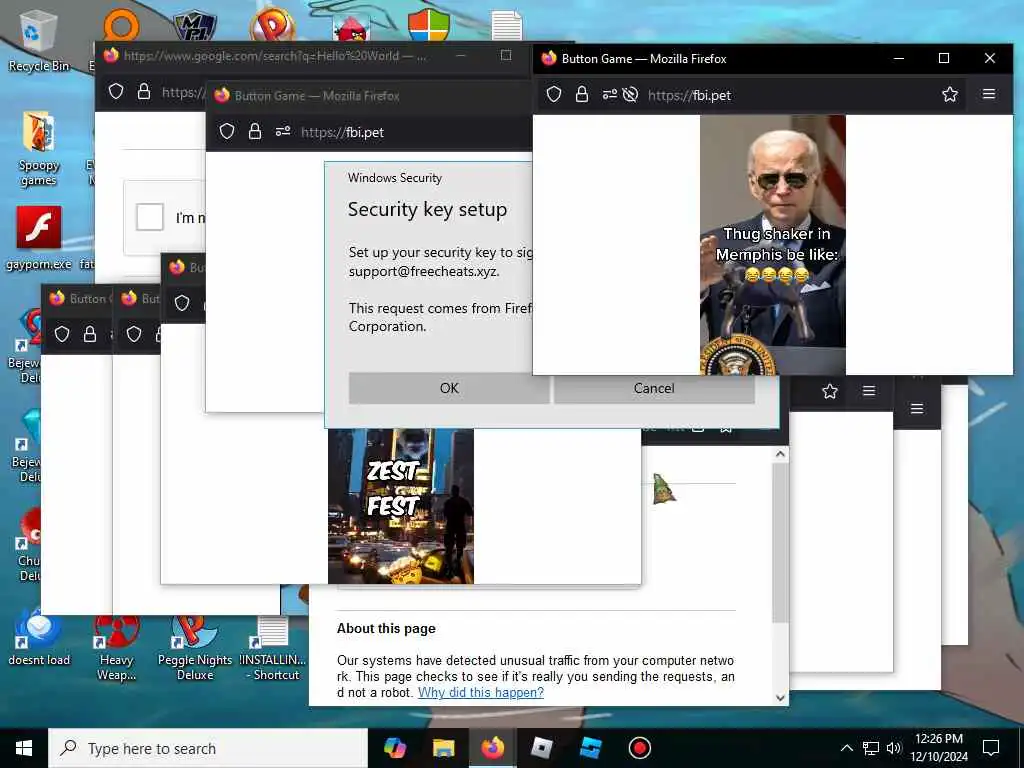Click the ZEST FEST image

click(x=401, y=506)
